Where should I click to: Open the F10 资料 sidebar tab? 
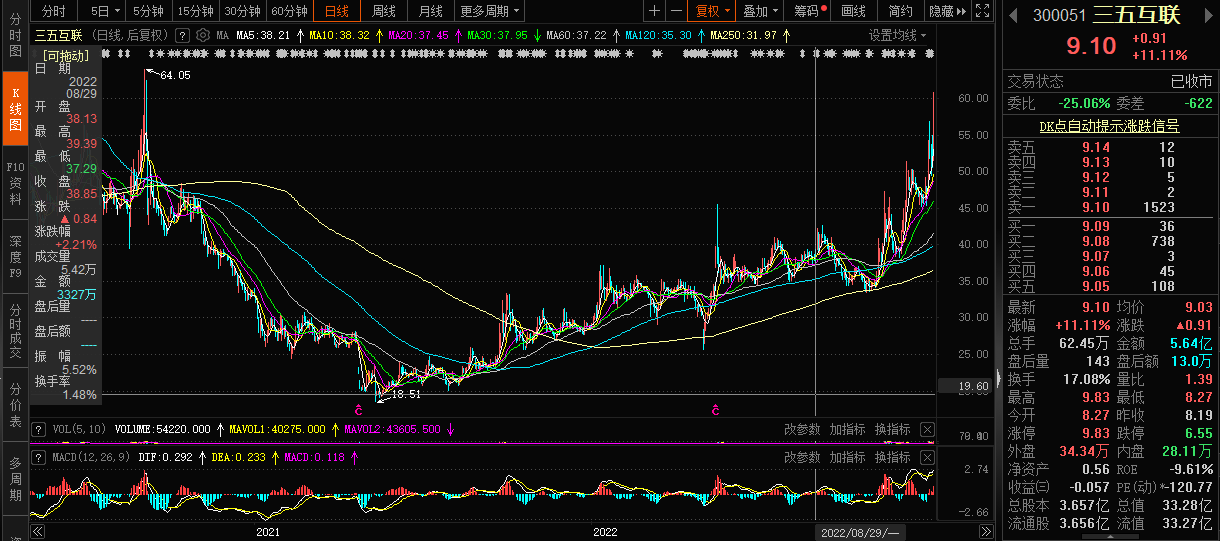(15, 183)
